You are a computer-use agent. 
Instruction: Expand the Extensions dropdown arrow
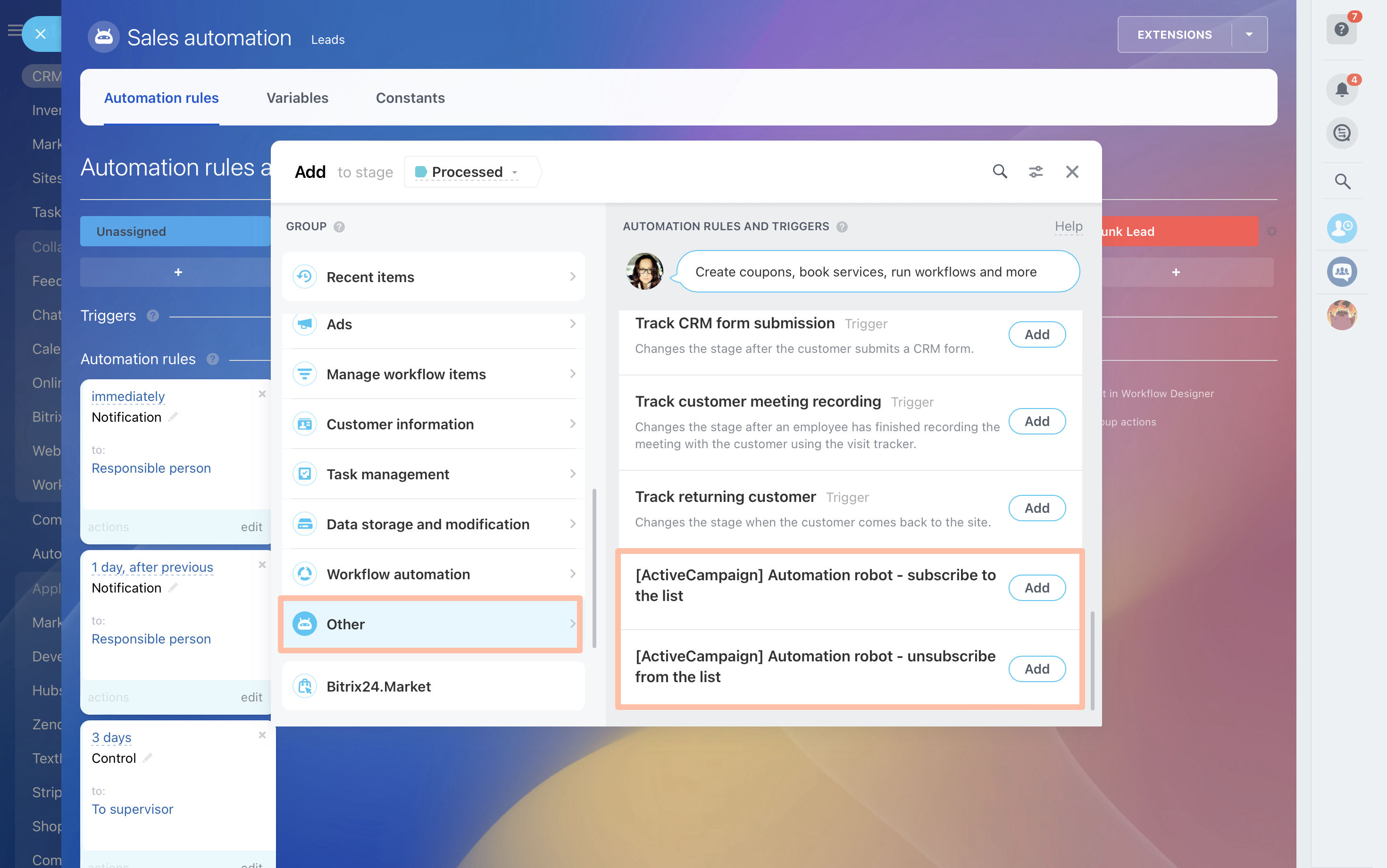coord(1249,34)
